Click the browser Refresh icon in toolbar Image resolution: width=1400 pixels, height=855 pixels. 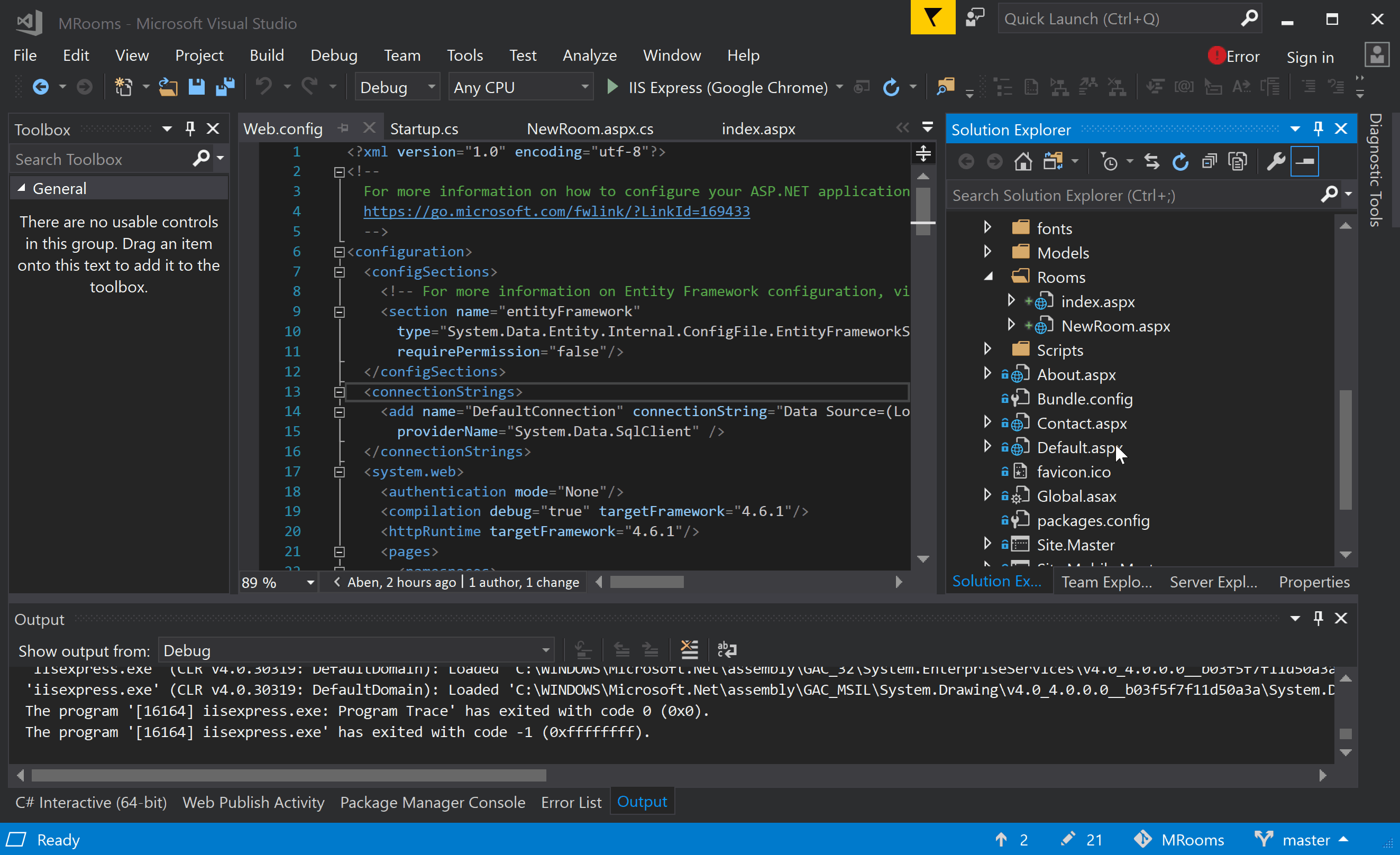click(x=891, y=87)
